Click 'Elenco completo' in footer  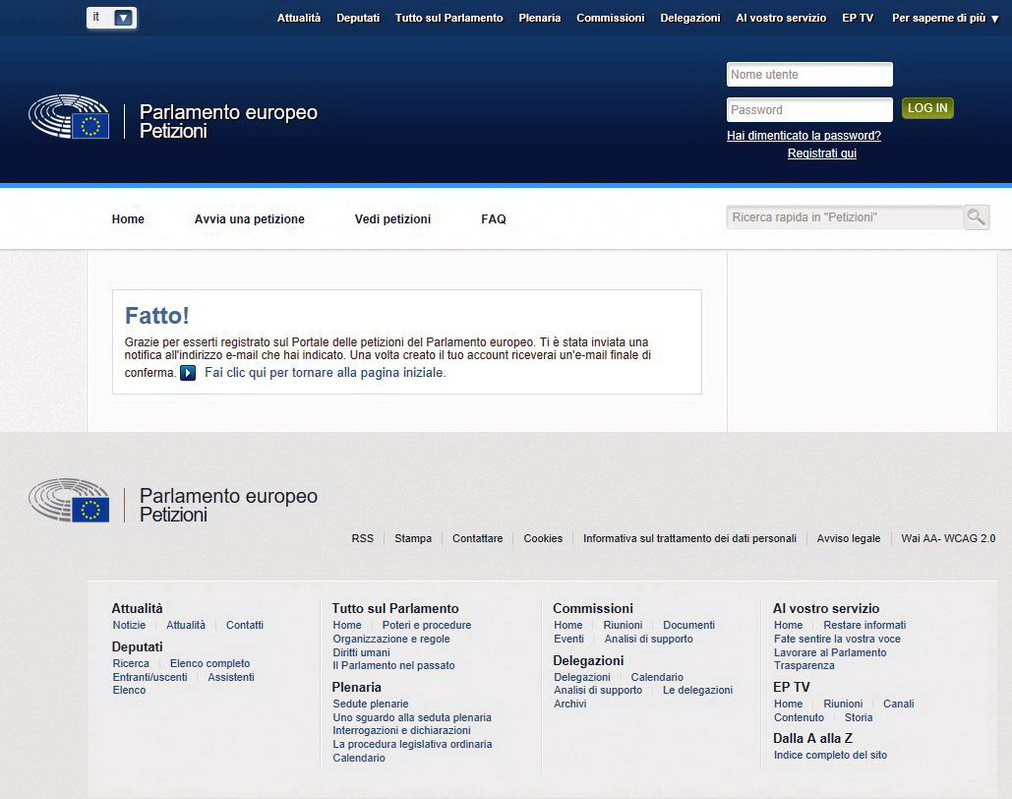(210, 663)
